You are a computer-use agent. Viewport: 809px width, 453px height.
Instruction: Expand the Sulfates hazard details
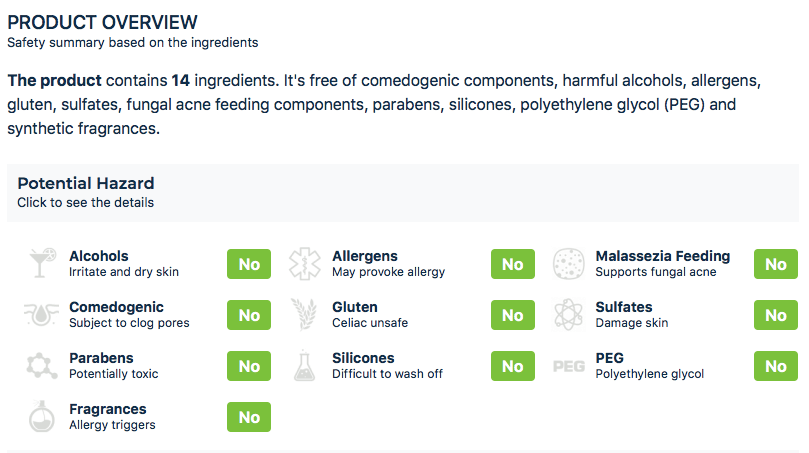(623, 307)
